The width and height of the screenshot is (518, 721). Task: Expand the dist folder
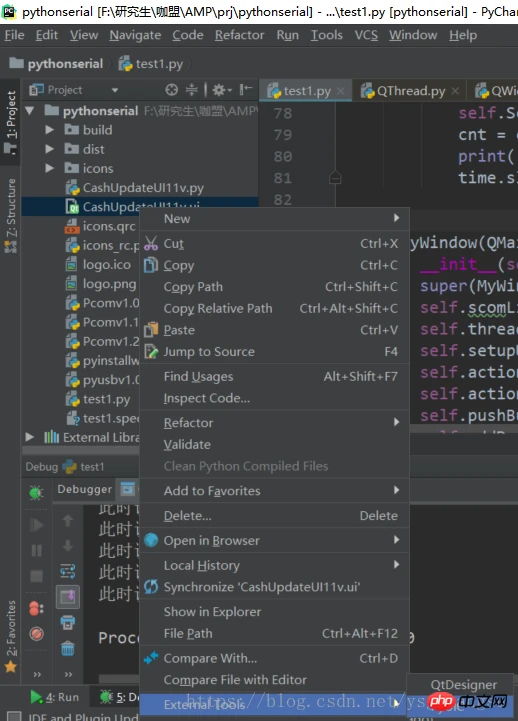point(49,149)
